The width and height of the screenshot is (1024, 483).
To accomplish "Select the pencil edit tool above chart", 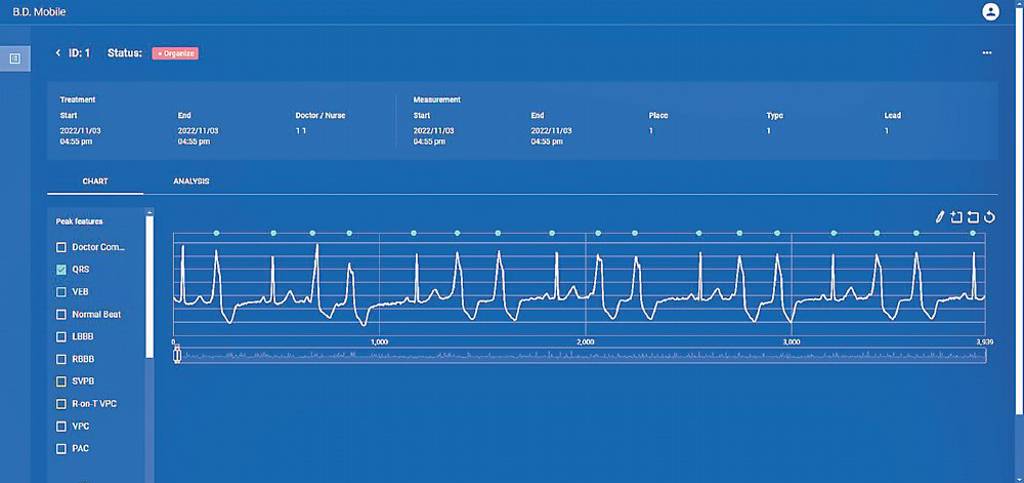I will (940, 217).
